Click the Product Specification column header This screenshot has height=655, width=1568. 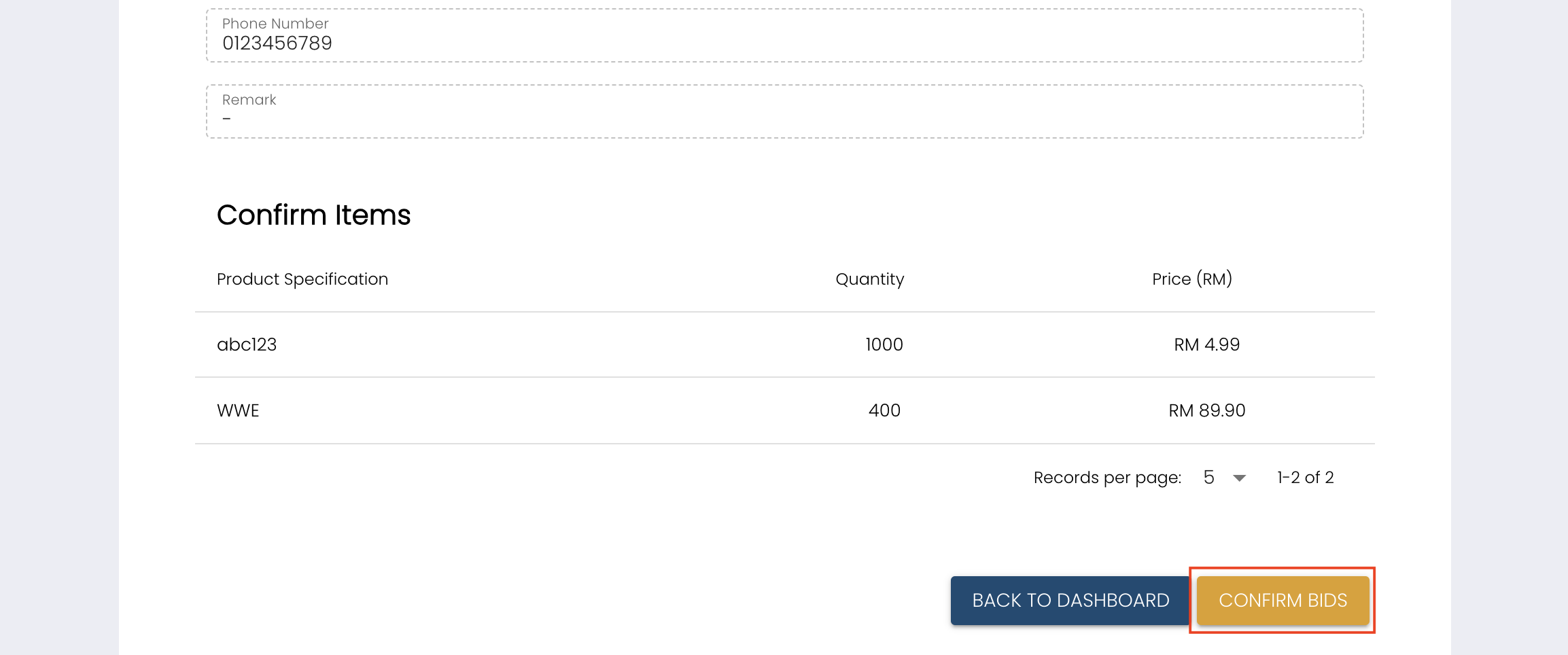click(302, 279)
